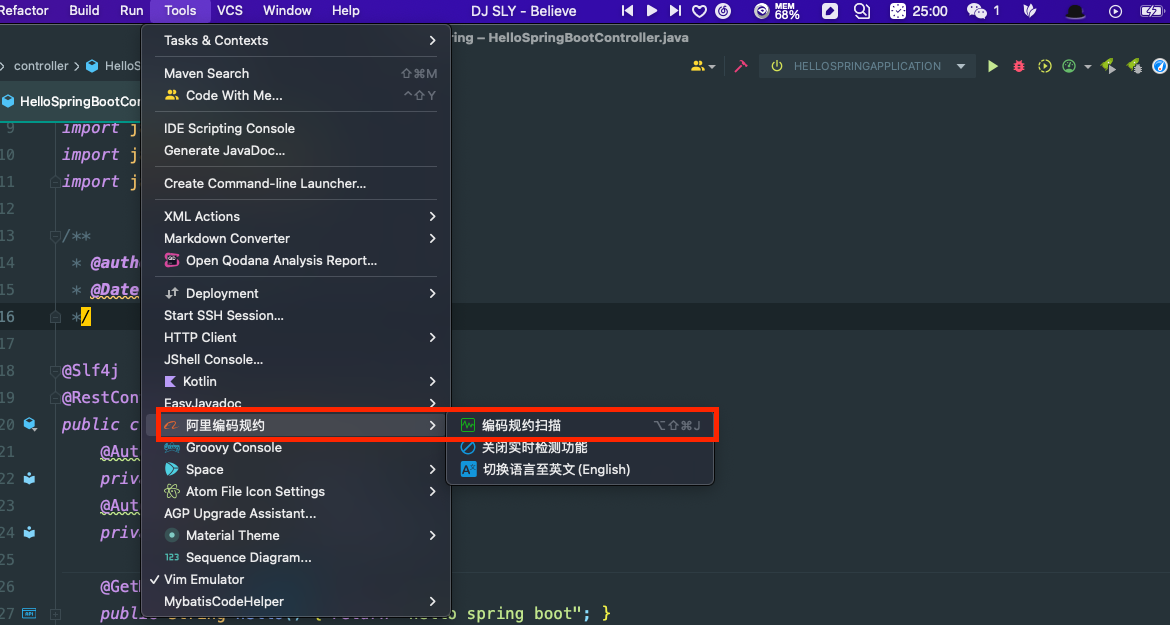
Task: Expand the MybatisCodeHelper submenu
Action: (297, 601)
